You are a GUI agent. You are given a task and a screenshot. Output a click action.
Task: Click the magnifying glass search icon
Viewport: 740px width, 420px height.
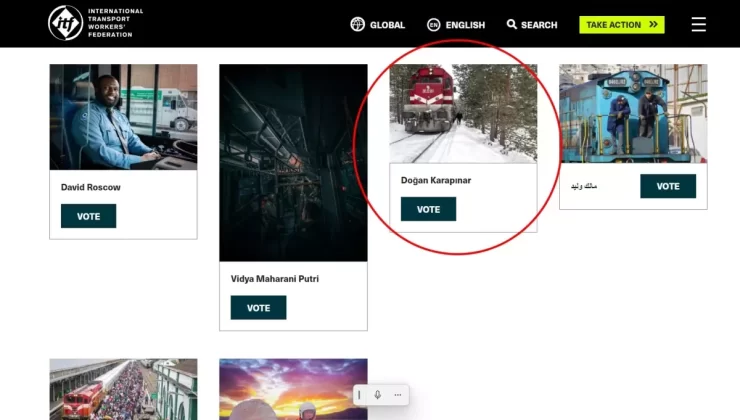[x=512, y=24]
